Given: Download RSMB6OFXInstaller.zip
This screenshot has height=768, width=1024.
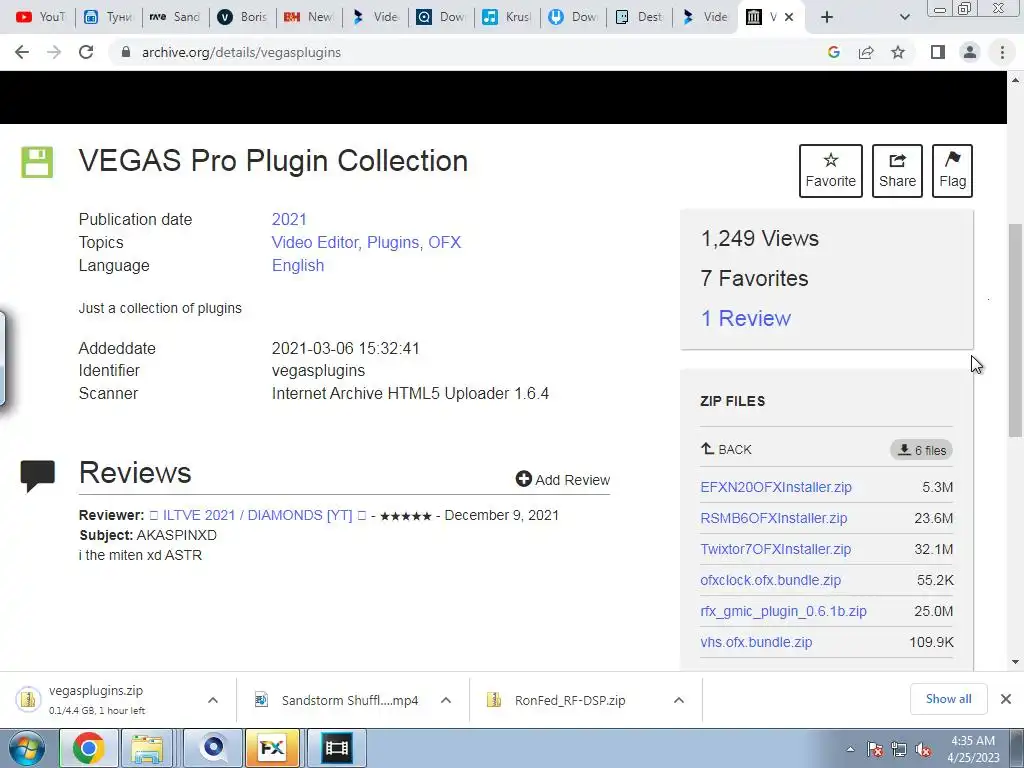Looking at the screenshot, I should [x=774, y=518].
